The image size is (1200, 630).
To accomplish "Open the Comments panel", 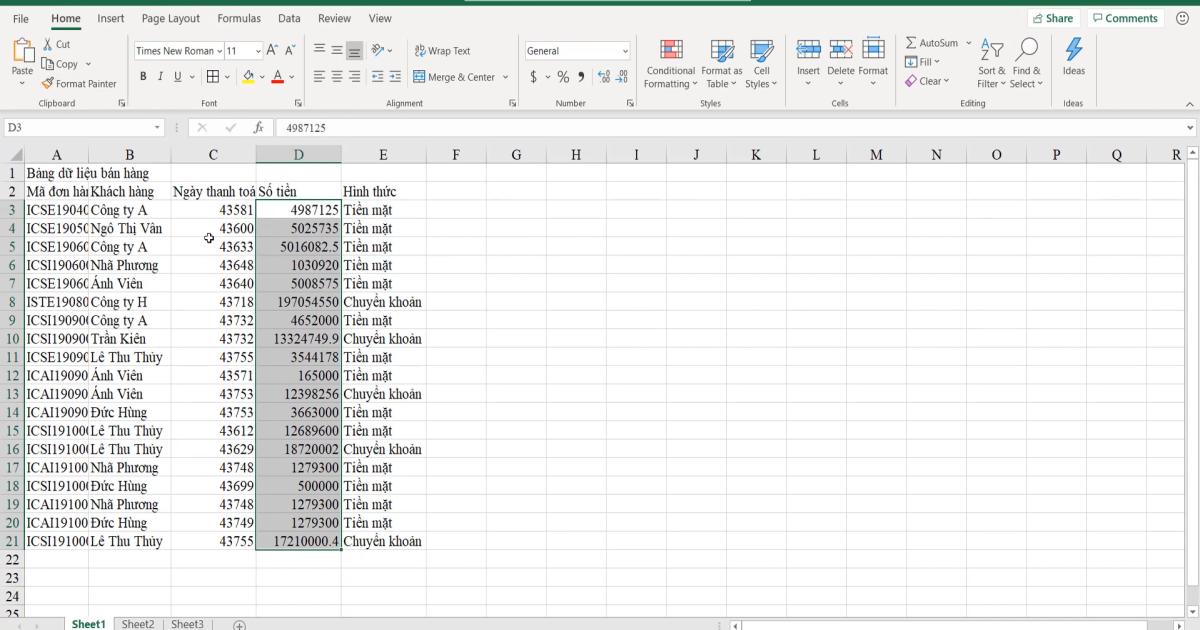I will tap(1125, 17).
